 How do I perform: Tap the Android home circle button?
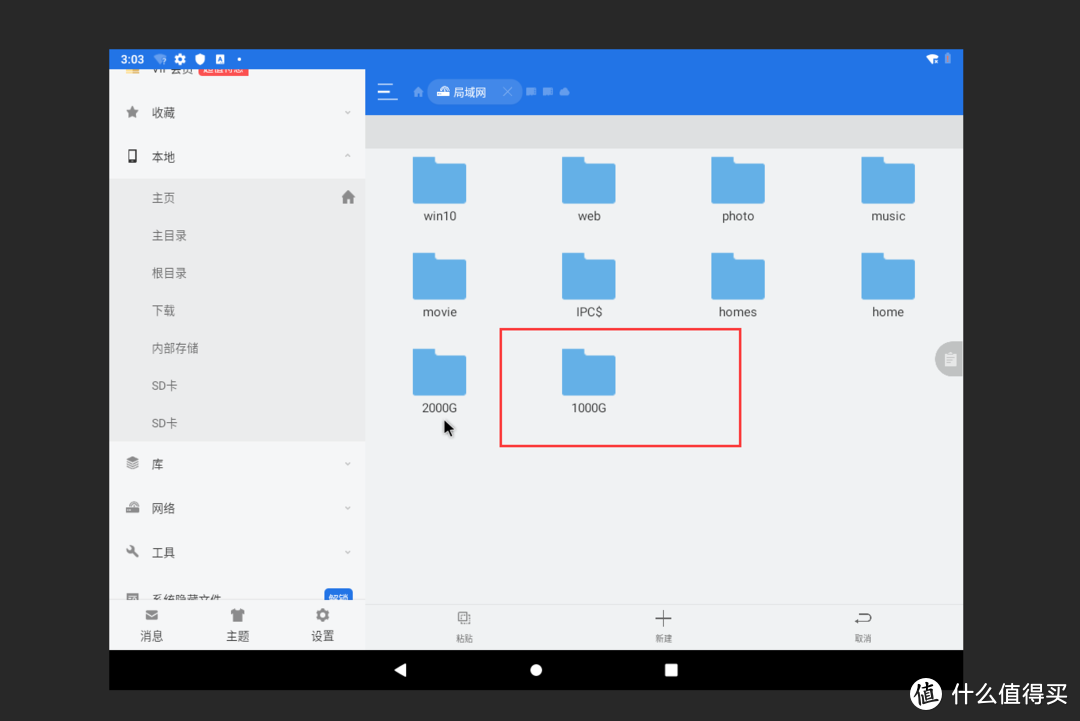[x=536, y=669]
